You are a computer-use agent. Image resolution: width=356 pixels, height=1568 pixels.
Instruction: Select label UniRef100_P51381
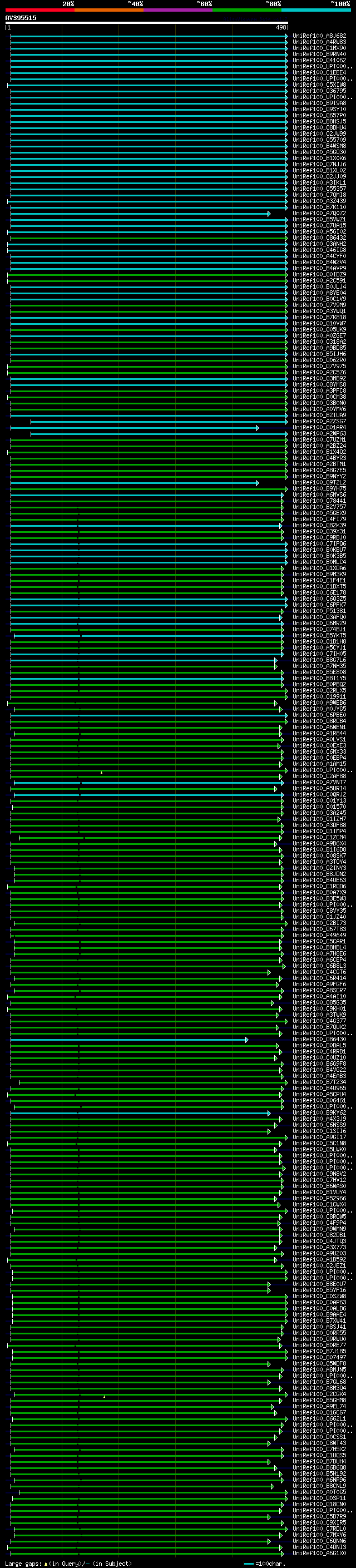[319, 611]
